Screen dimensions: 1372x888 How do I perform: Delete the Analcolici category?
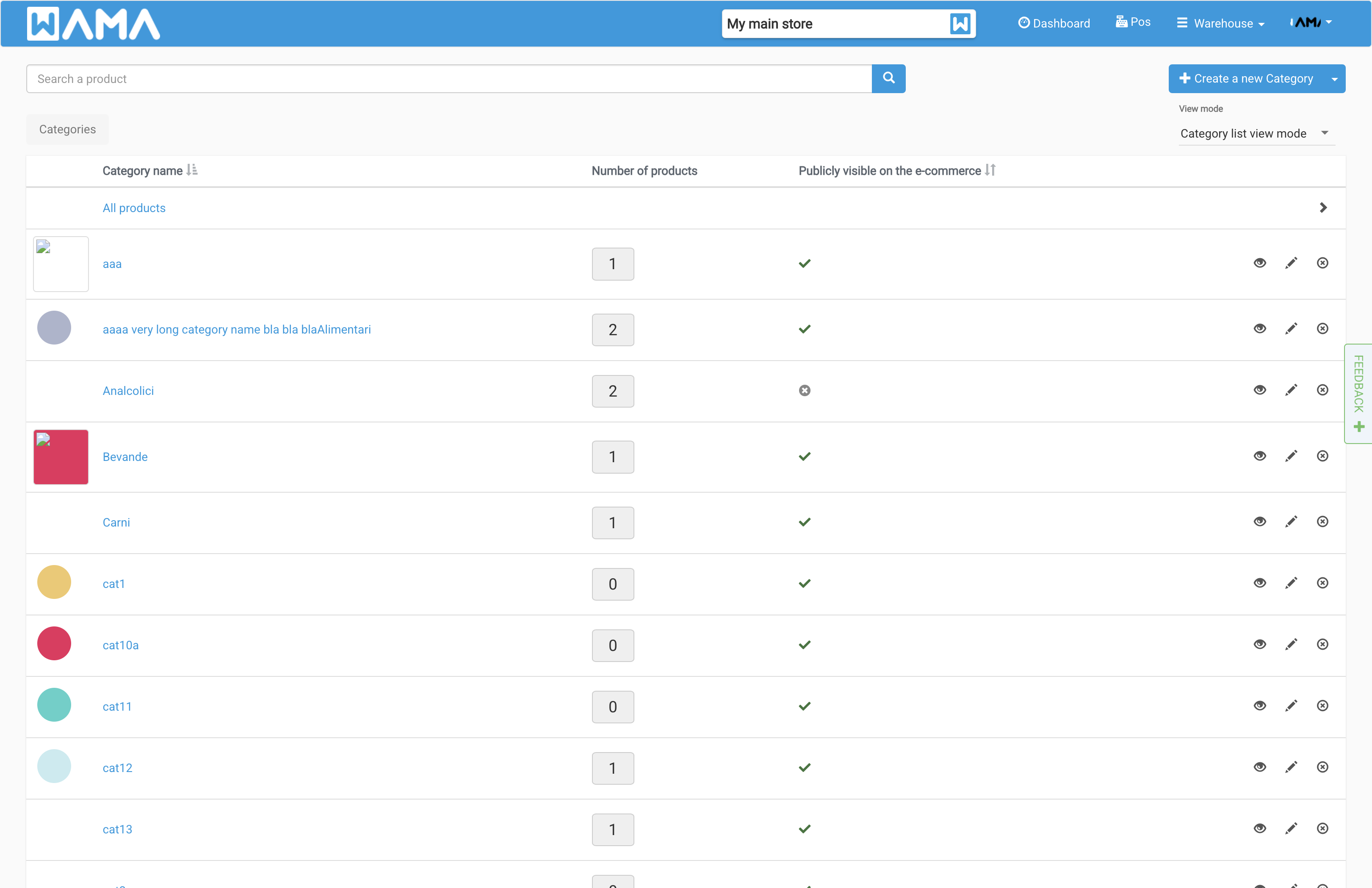click(x=1322, y=390)
